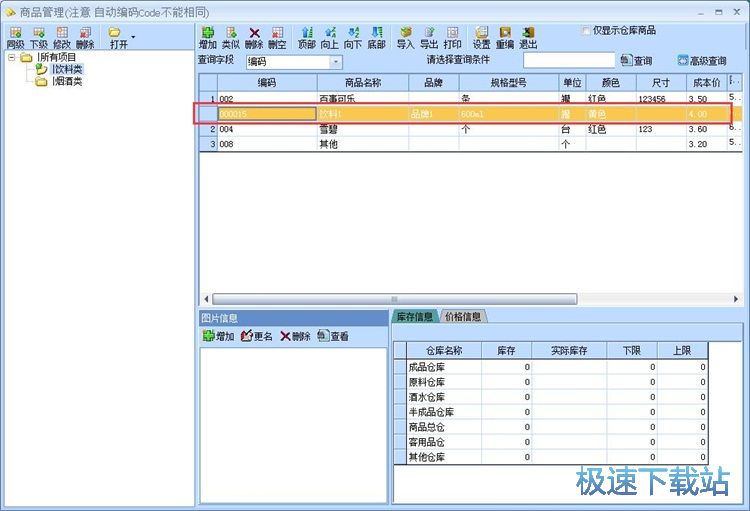
Task: Move to 顶部 (top) icon
Action: click(x=307, y=38)
